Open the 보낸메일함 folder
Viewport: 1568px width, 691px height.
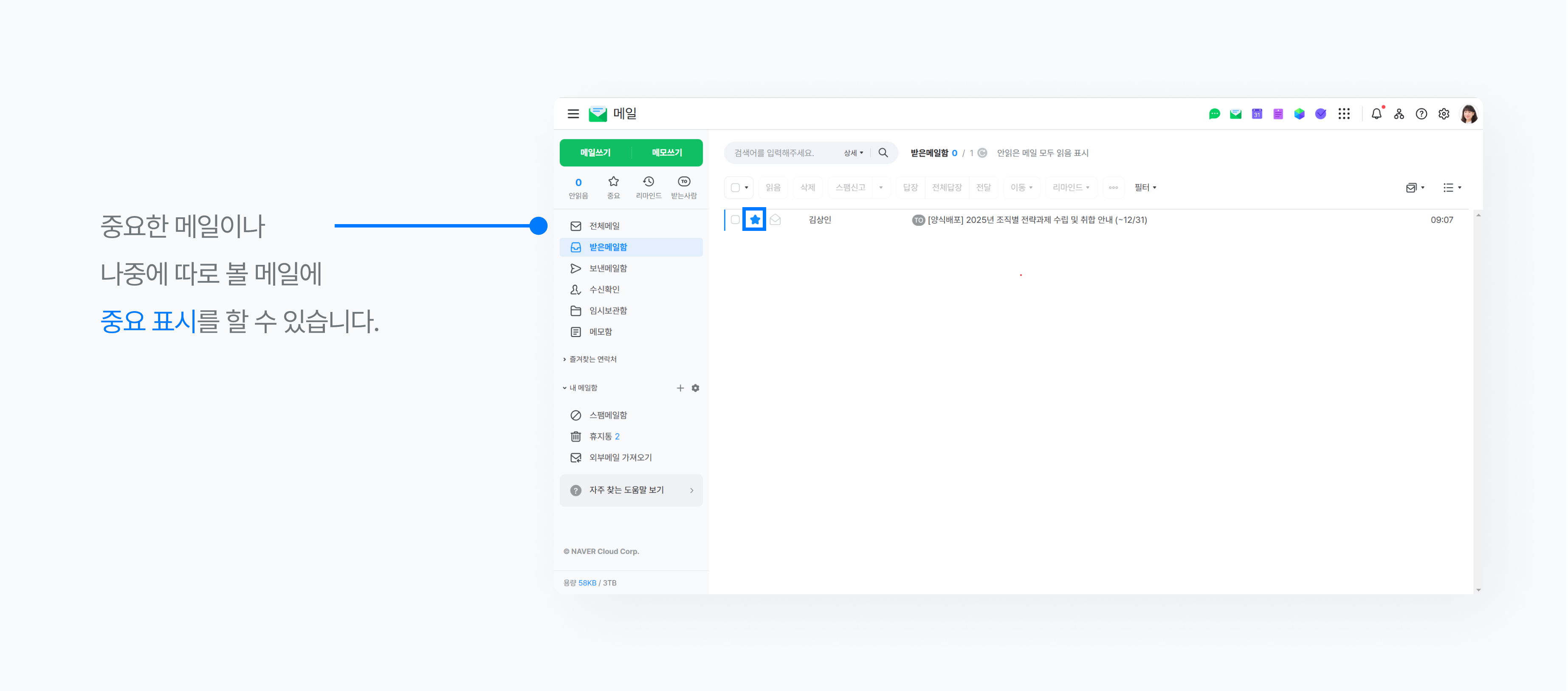[607, 268]
